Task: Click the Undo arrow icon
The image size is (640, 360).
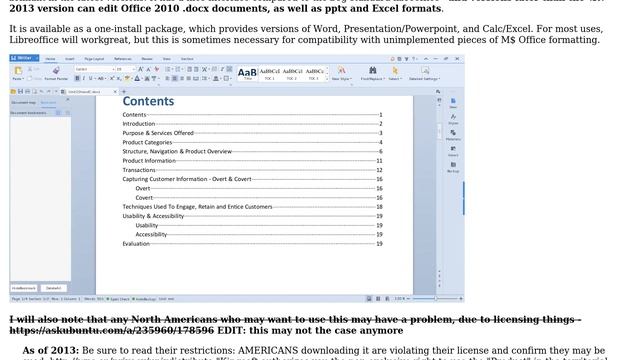Action: 42,92
